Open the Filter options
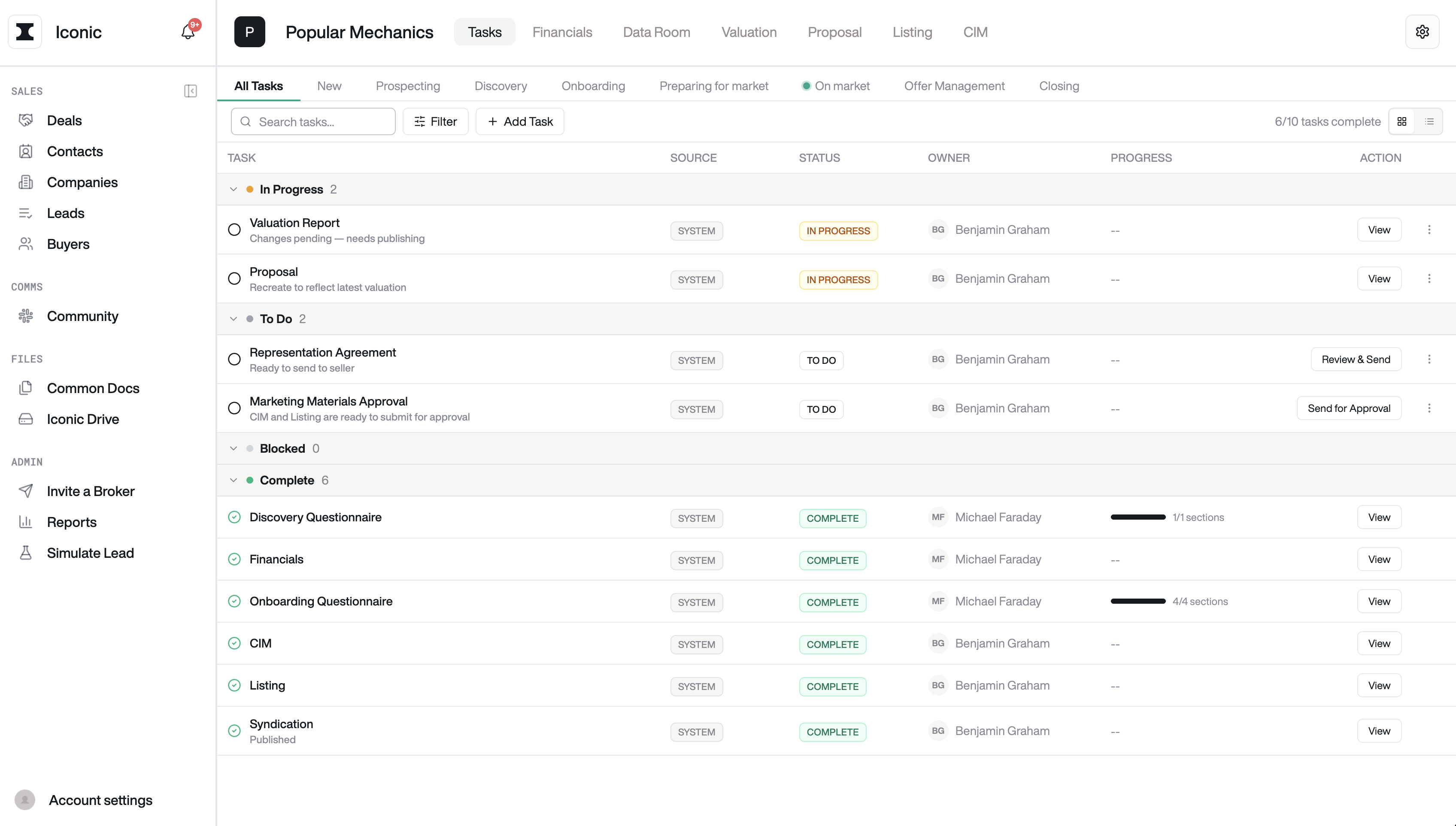This screenshot has height=826, width=1456. pyautogui.click(x=435, y=121)
